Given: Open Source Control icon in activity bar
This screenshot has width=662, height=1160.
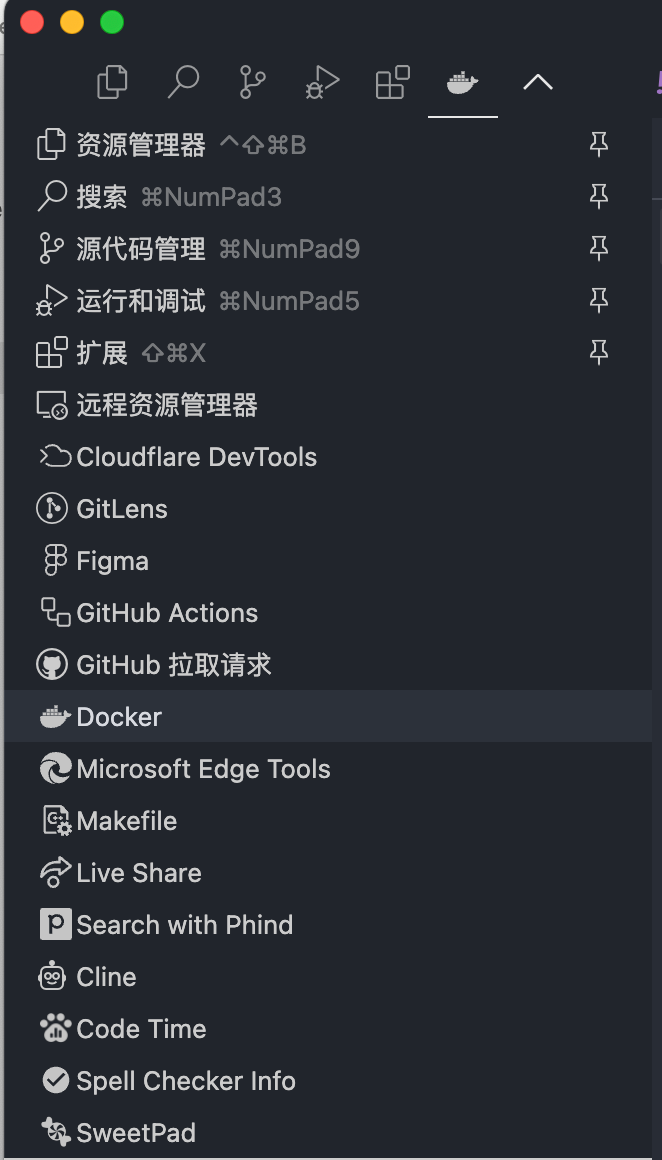Looking at the screenshot, I should coord(252,83).
